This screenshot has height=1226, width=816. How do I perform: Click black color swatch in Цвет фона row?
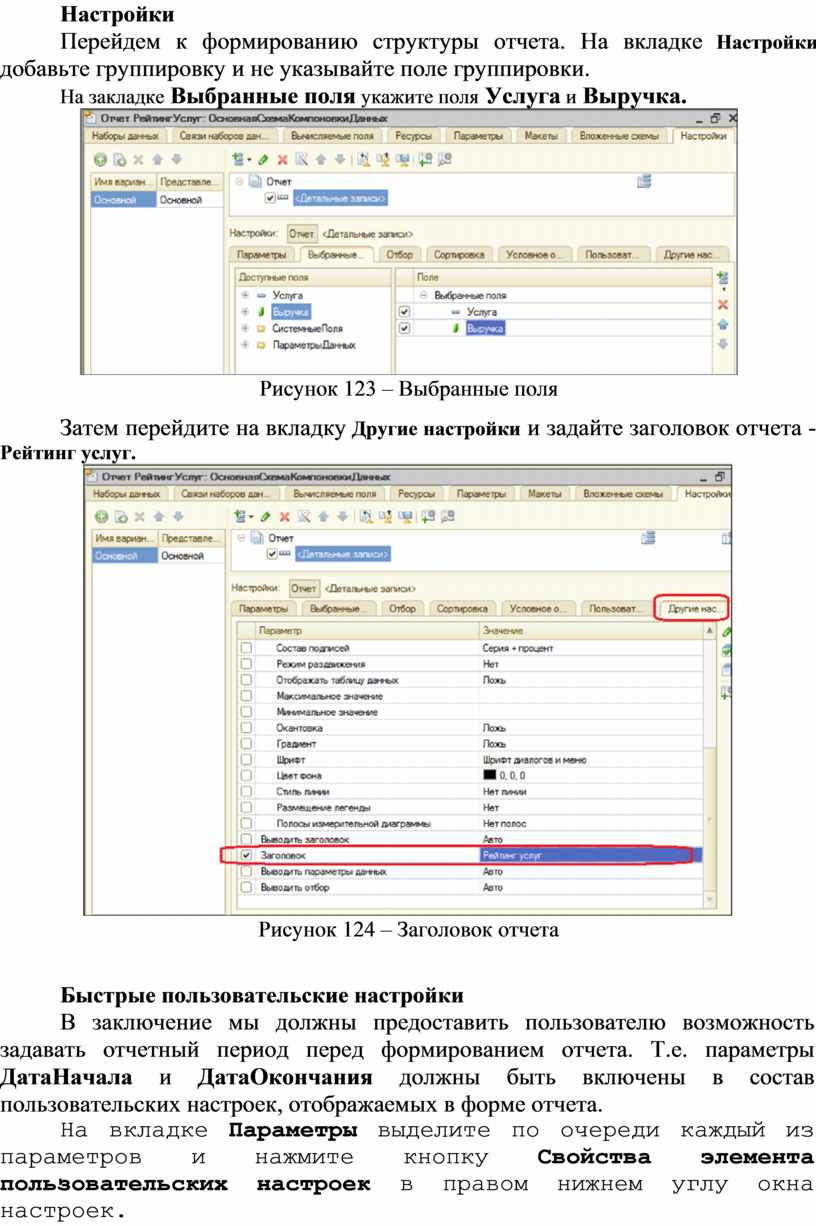489,776
